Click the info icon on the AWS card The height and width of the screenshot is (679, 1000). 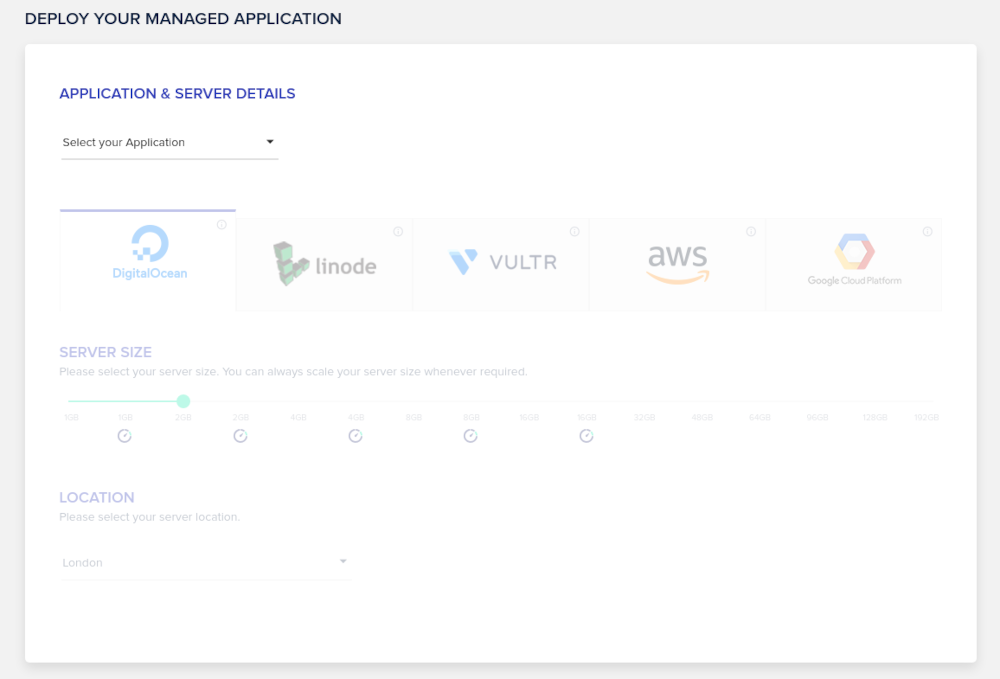pyautogui.click(x=751, y=232)
